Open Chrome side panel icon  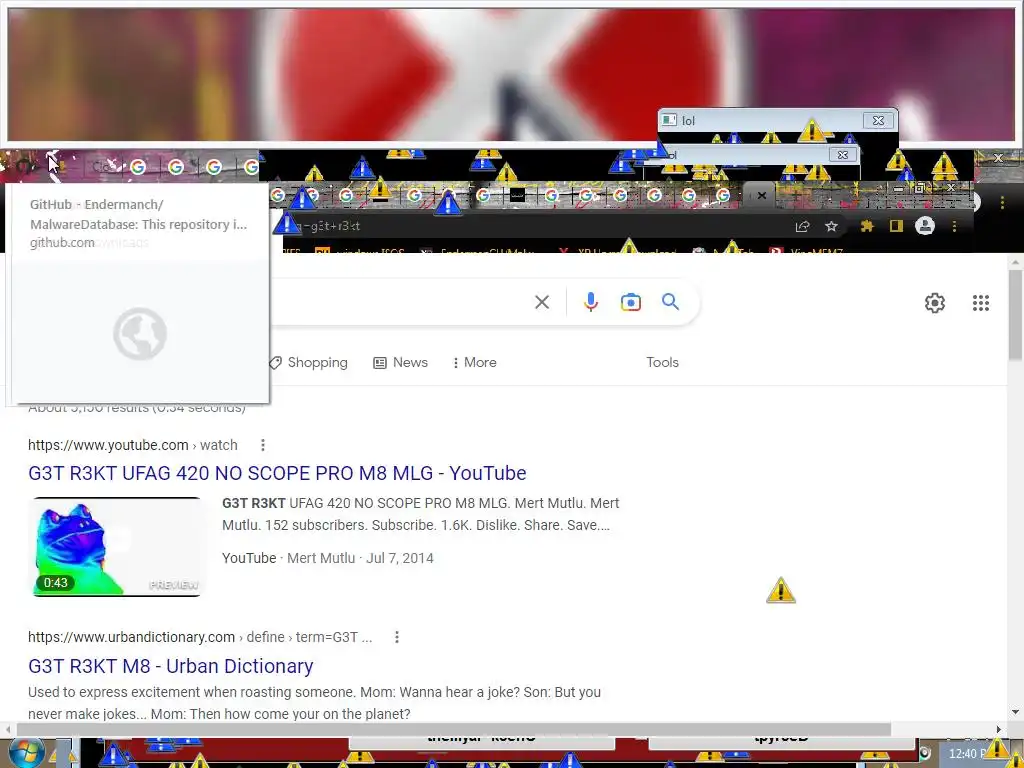pyautogui.click(x=896, y=226)
